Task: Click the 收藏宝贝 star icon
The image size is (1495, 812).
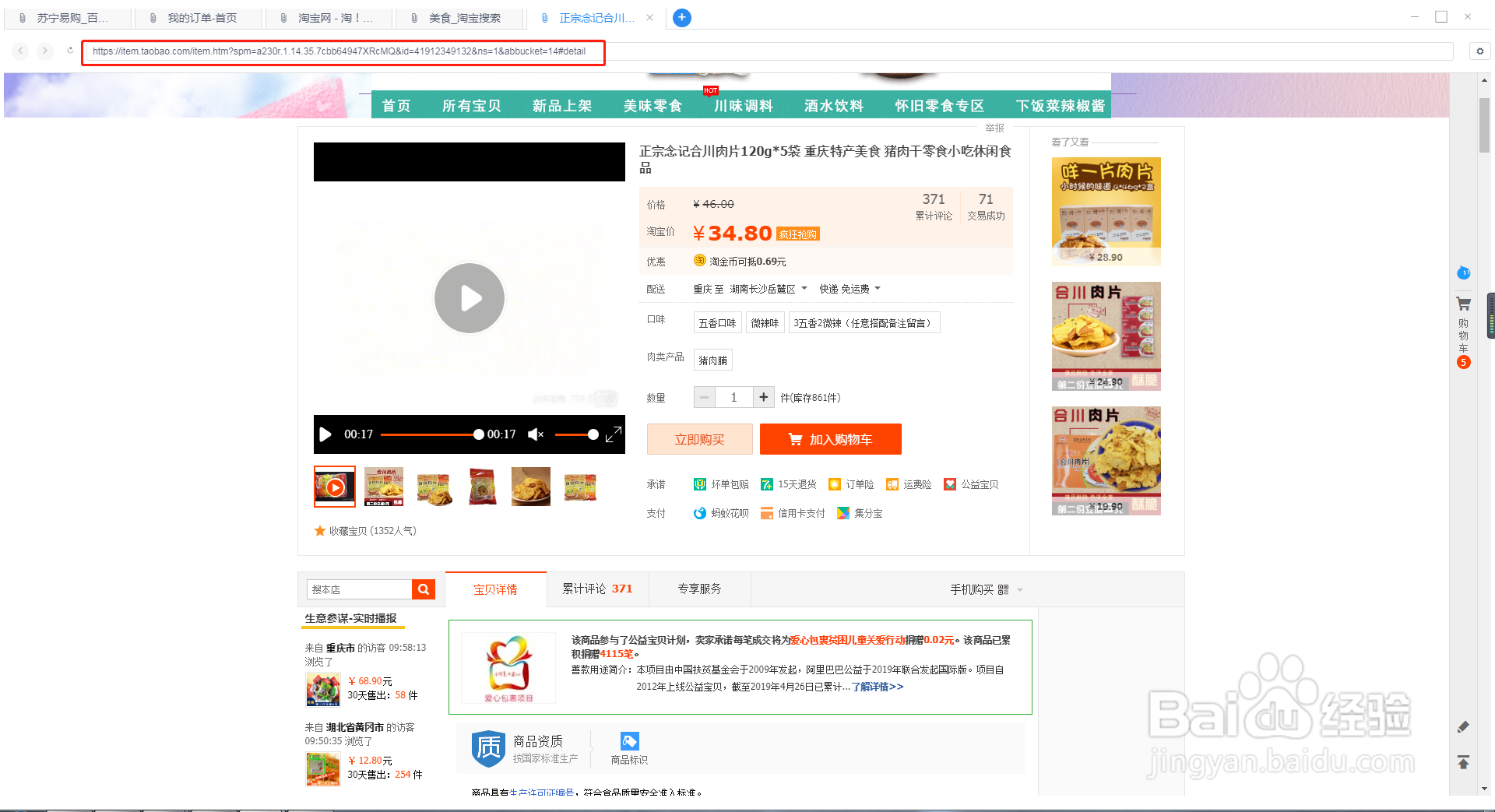Action: tap(319, 531)
